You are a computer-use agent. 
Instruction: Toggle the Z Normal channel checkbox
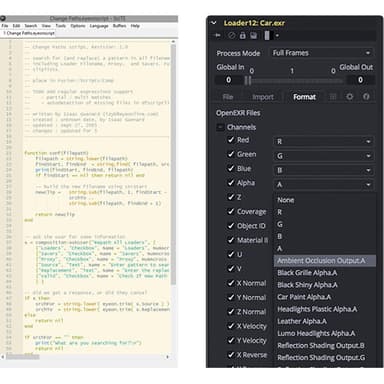[230, 312]
